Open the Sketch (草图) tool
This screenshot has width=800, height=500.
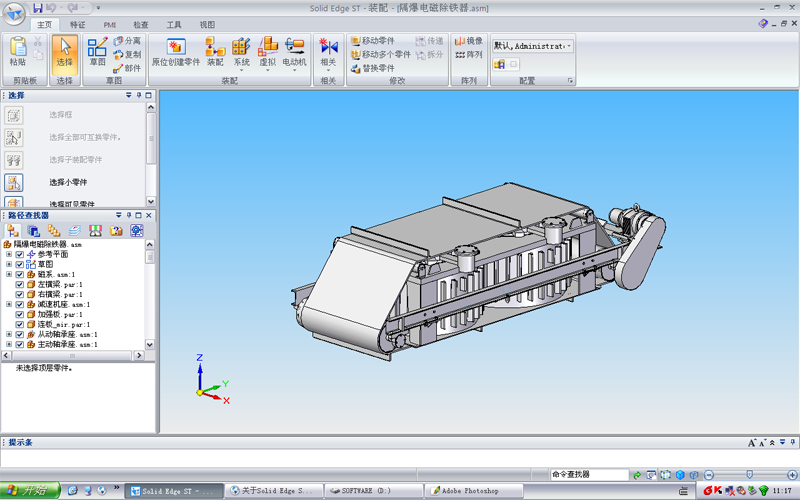[97, 51]
